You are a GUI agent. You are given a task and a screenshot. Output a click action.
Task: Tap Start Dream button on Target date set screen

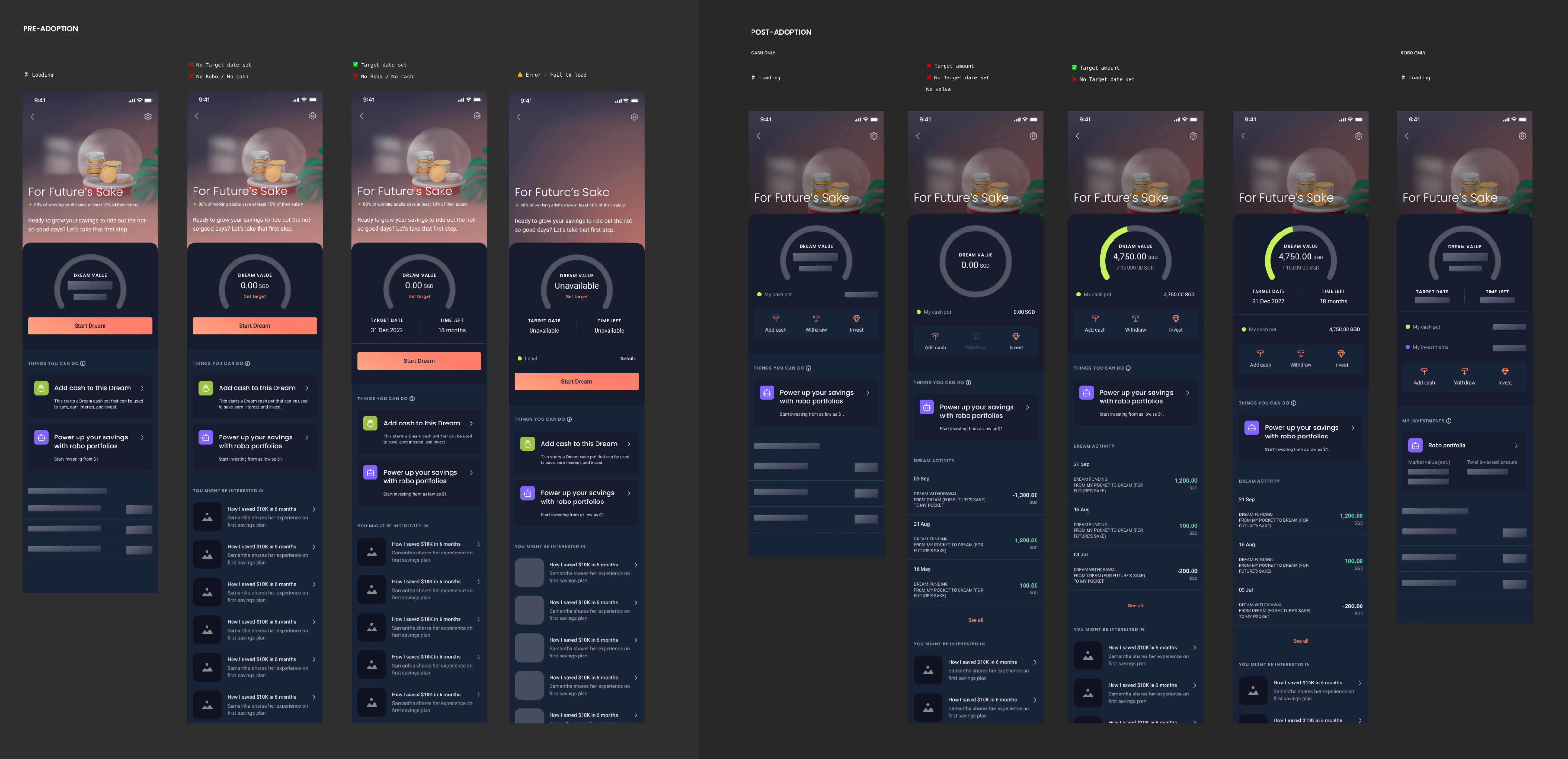419,361
